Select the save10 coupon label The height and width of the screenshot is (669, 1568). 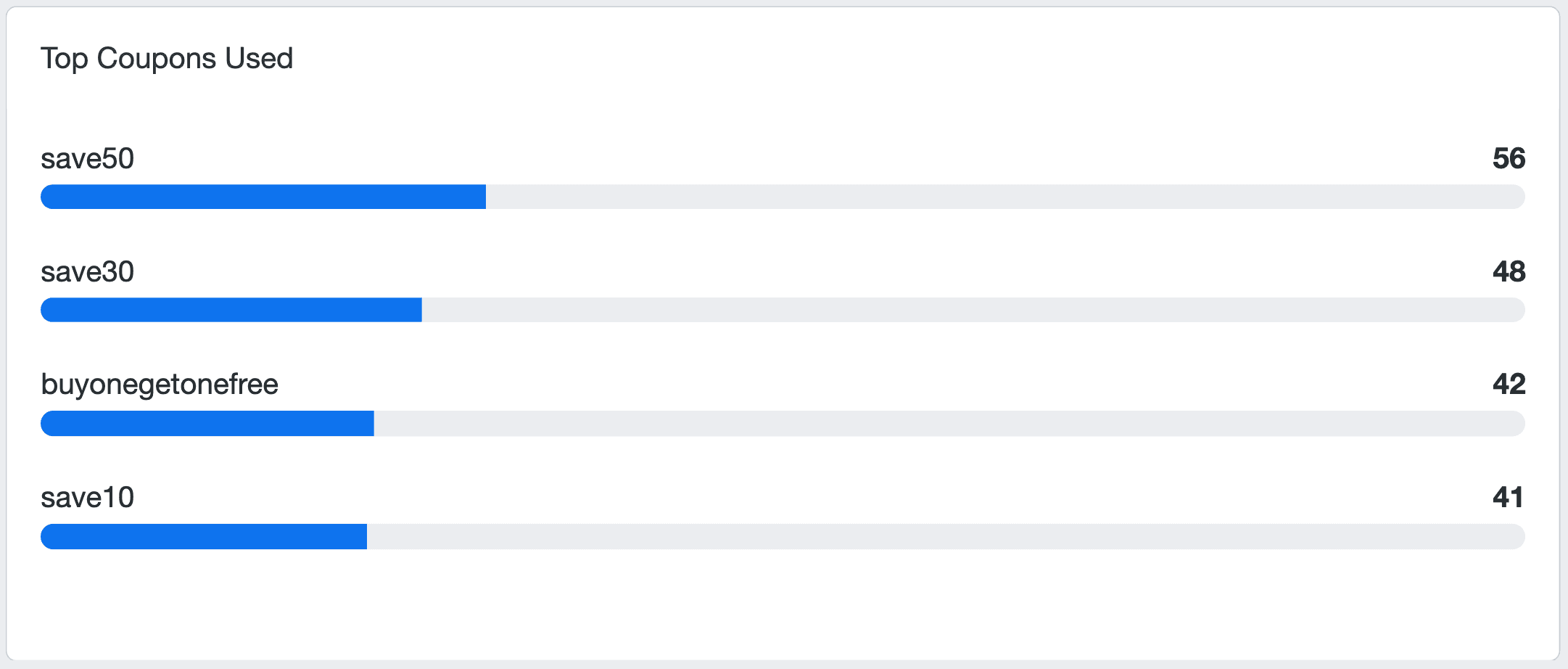[87, 498]
